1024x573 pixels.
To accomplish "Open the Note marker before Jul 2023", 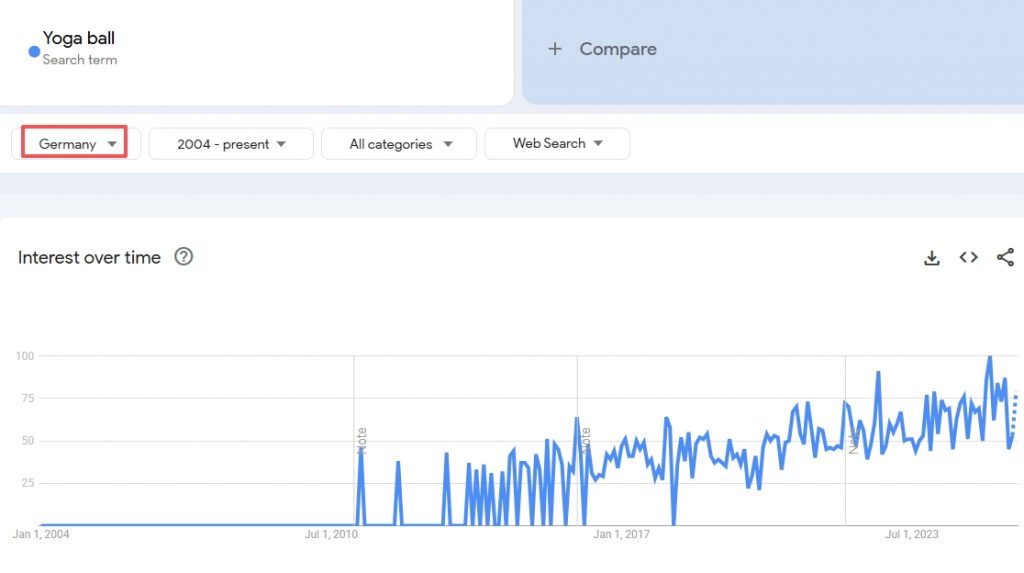I will (853, 440).
